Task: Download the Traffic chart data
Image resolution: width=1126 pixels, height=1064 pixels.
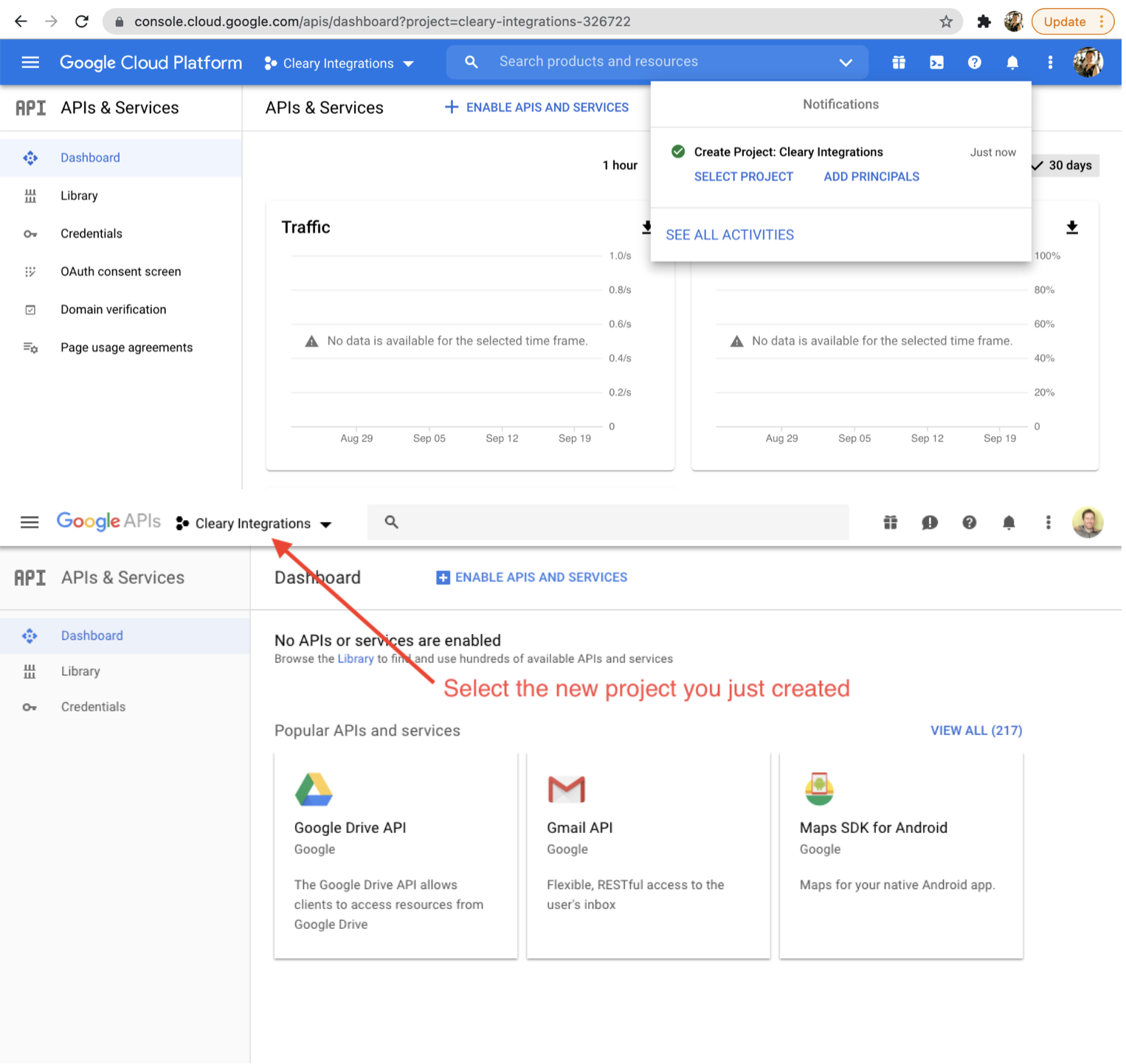Action: [646, 227]
